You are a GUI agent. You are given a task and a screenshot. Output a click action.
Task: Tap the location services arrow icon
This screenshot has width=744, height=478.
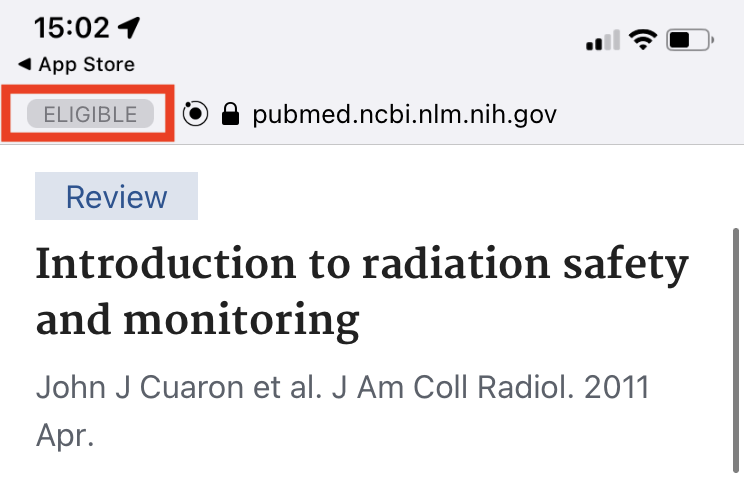(x=129, y=27)
